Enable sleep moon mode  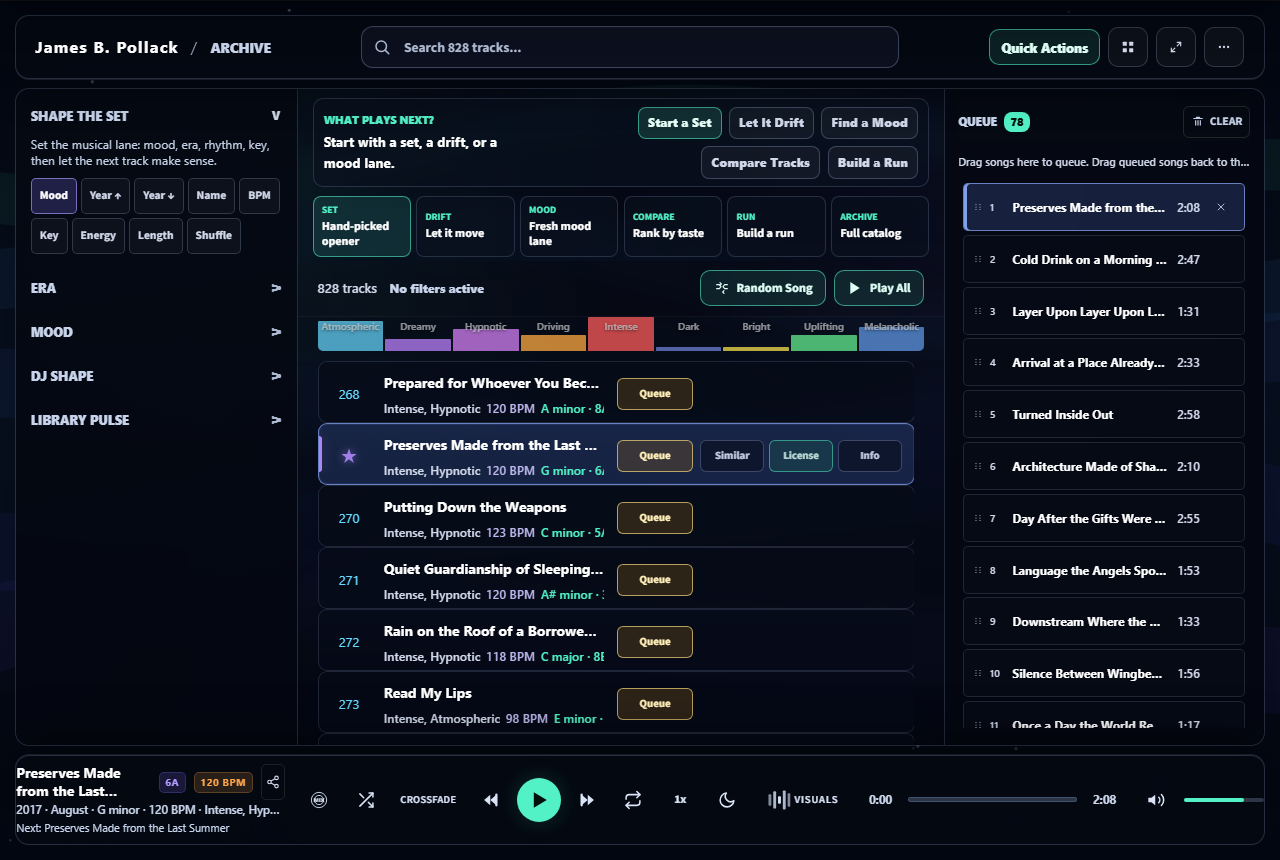coord(727,800)
